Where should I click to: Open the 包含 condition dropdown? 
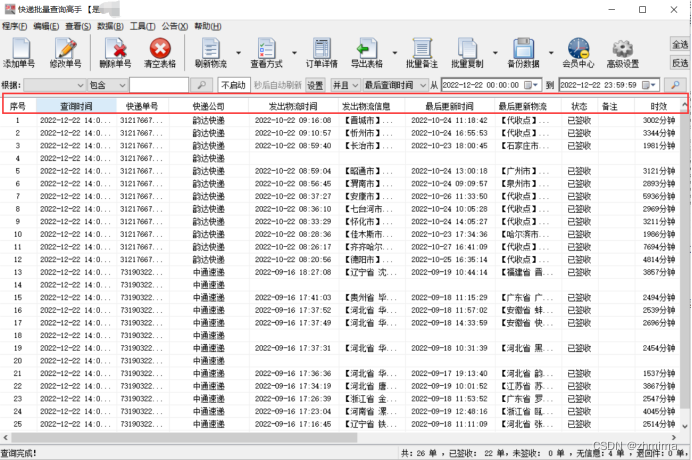click(108, 85)
